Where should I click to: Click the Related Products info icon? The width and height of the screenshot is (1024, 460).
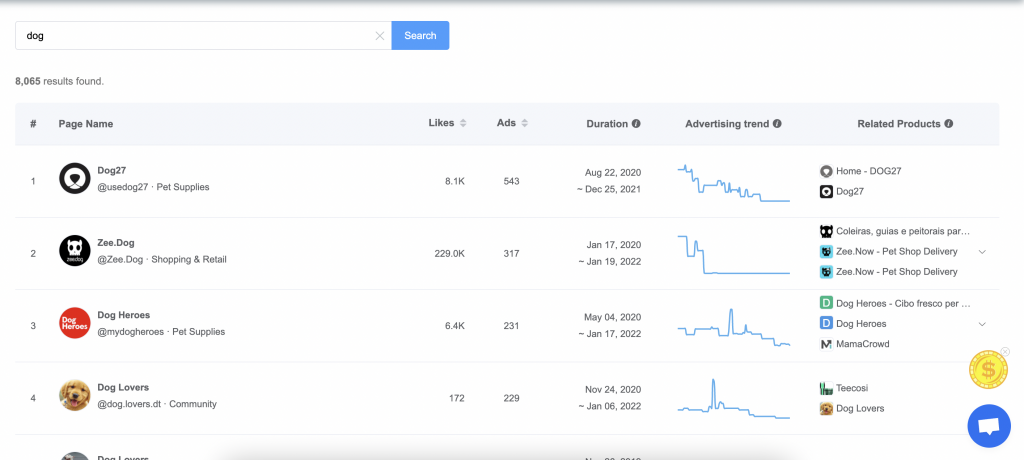[x=949, y=123]
